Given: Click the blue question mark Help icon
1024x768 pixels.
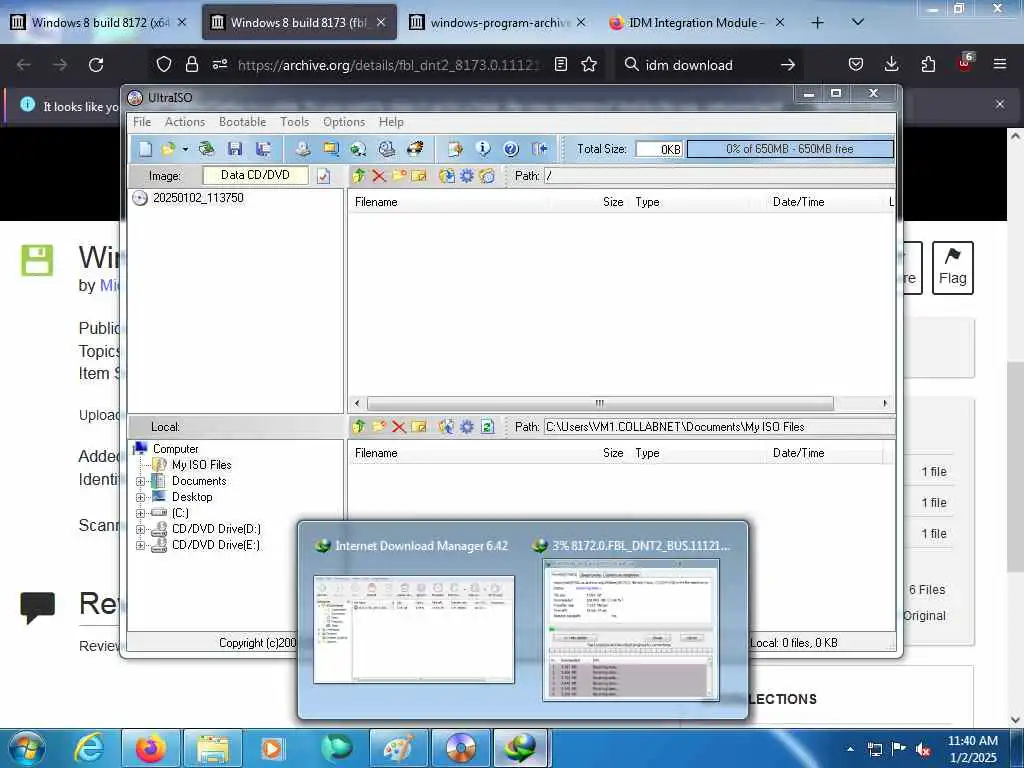Looking at the screenshot, I should (x=511, y=149).
